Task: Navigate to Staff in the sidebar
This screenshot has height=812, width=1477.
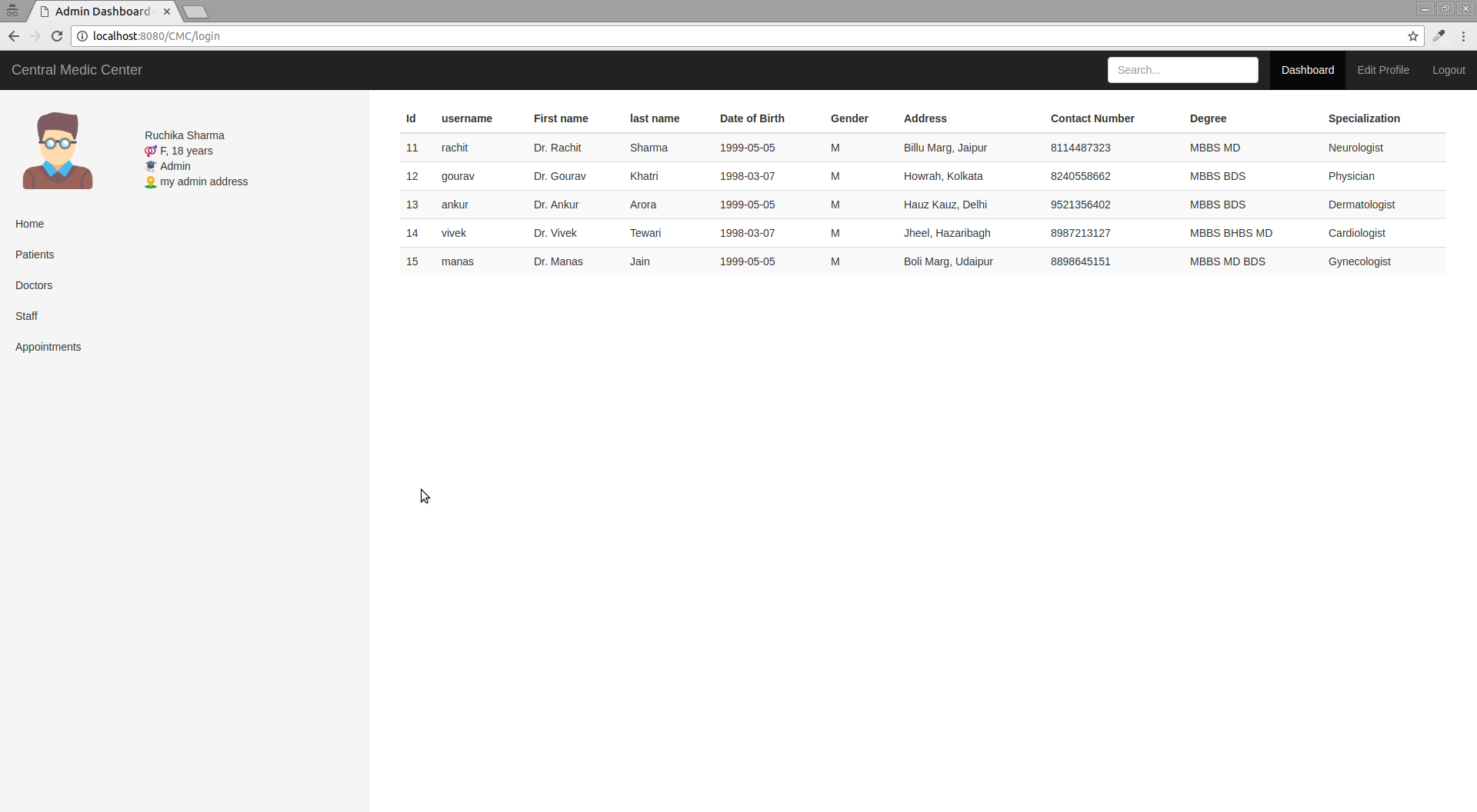Action: [26, 316]
